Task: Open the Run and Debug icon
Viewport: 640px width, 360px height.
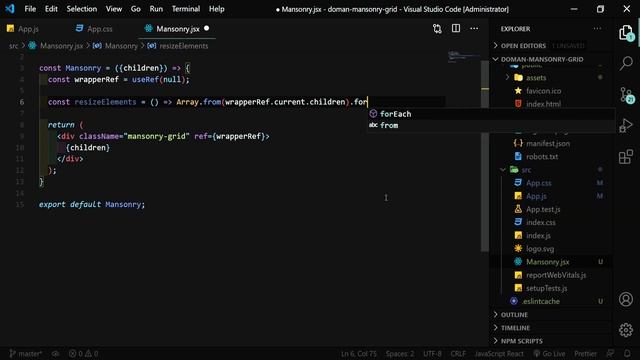Action: 626,125
